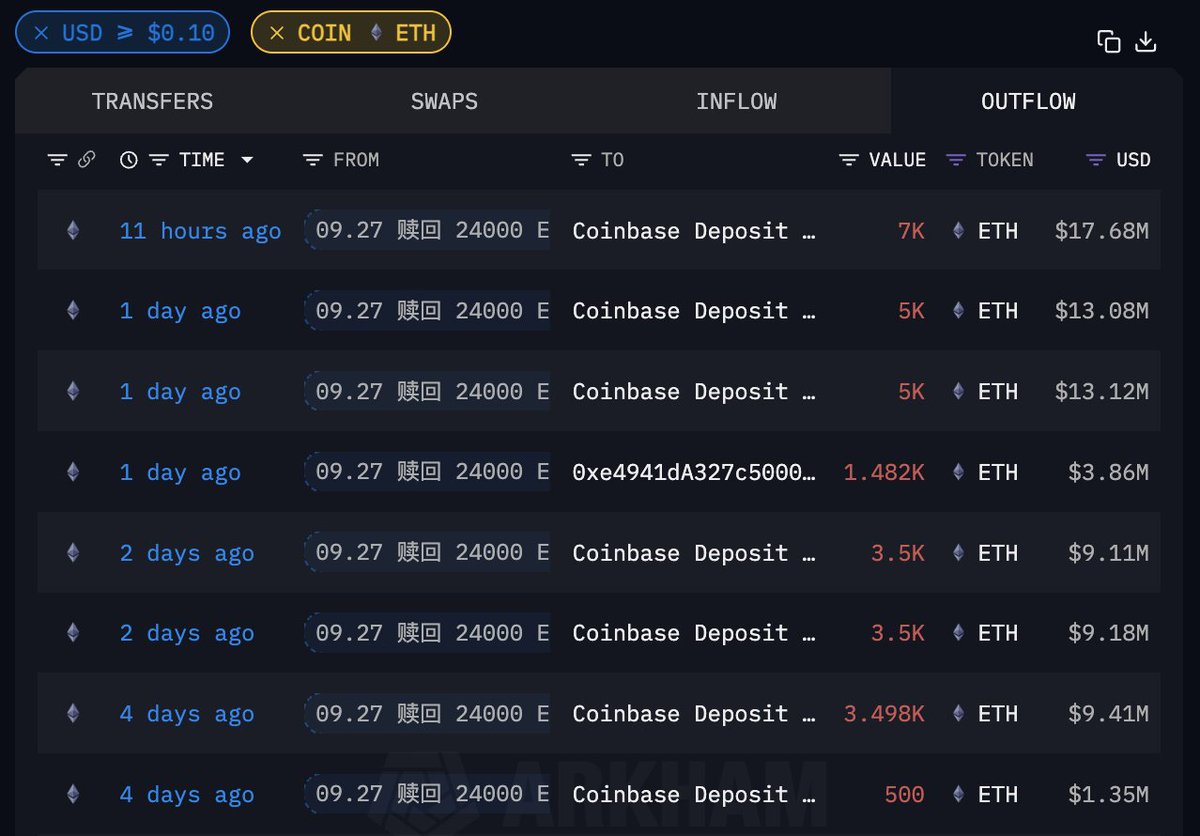The height and width of the screenshot is (836, 1200).
Task: Click the 500 value cell
Action: tap(904, 795)
